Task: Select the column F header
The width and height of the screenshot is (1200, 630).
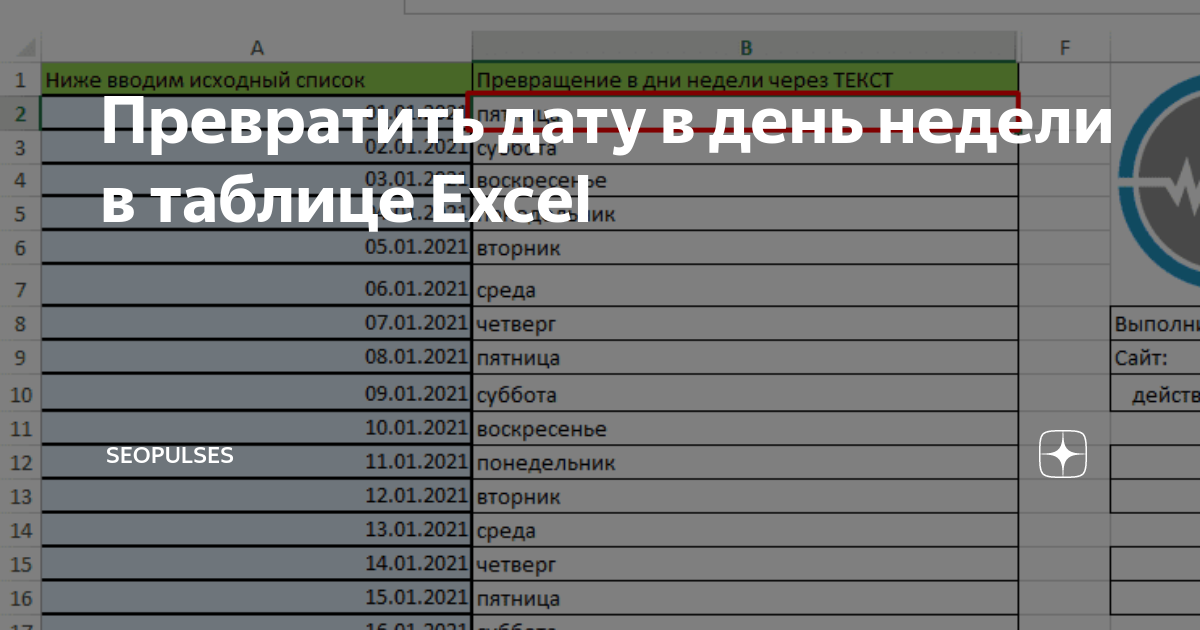Action: point(1063,46)
